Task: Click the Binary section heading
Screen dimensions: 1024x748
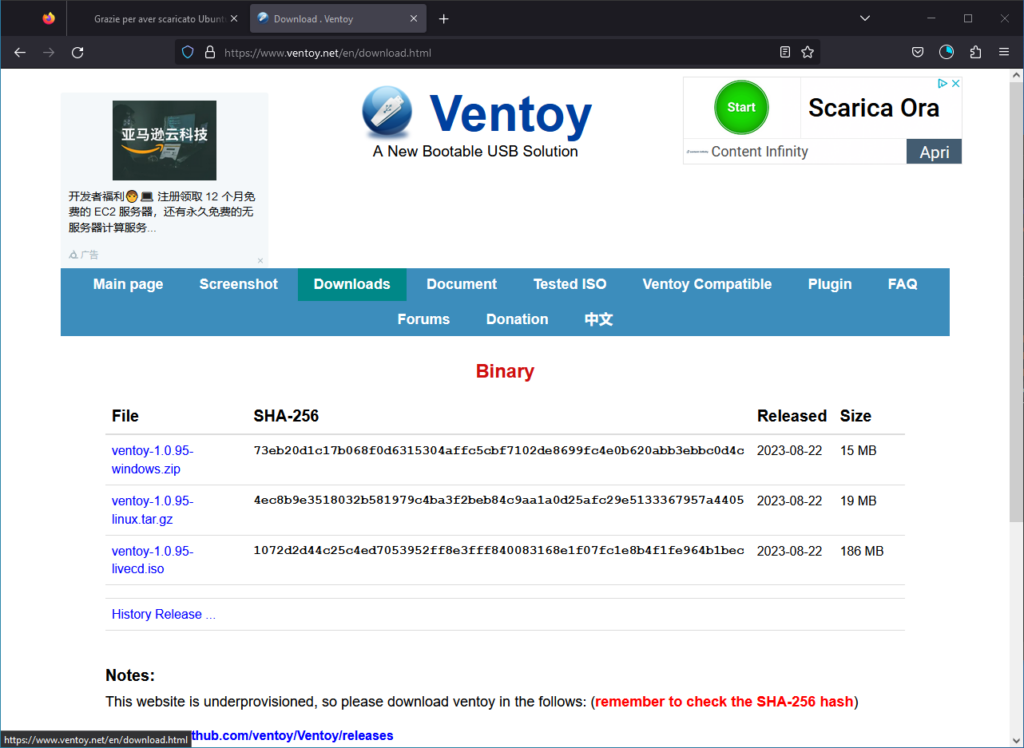Action: click(x=505, y=371)
